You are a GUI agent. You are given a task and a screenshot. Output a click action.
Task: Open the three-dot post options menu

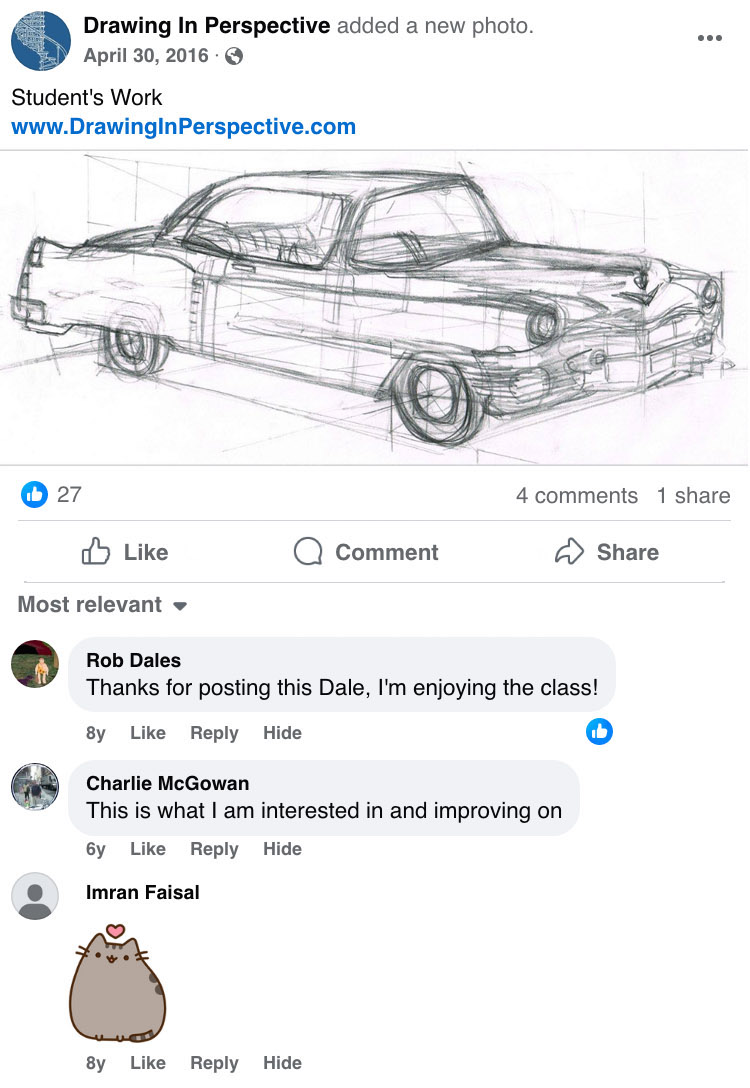point(709,38)
